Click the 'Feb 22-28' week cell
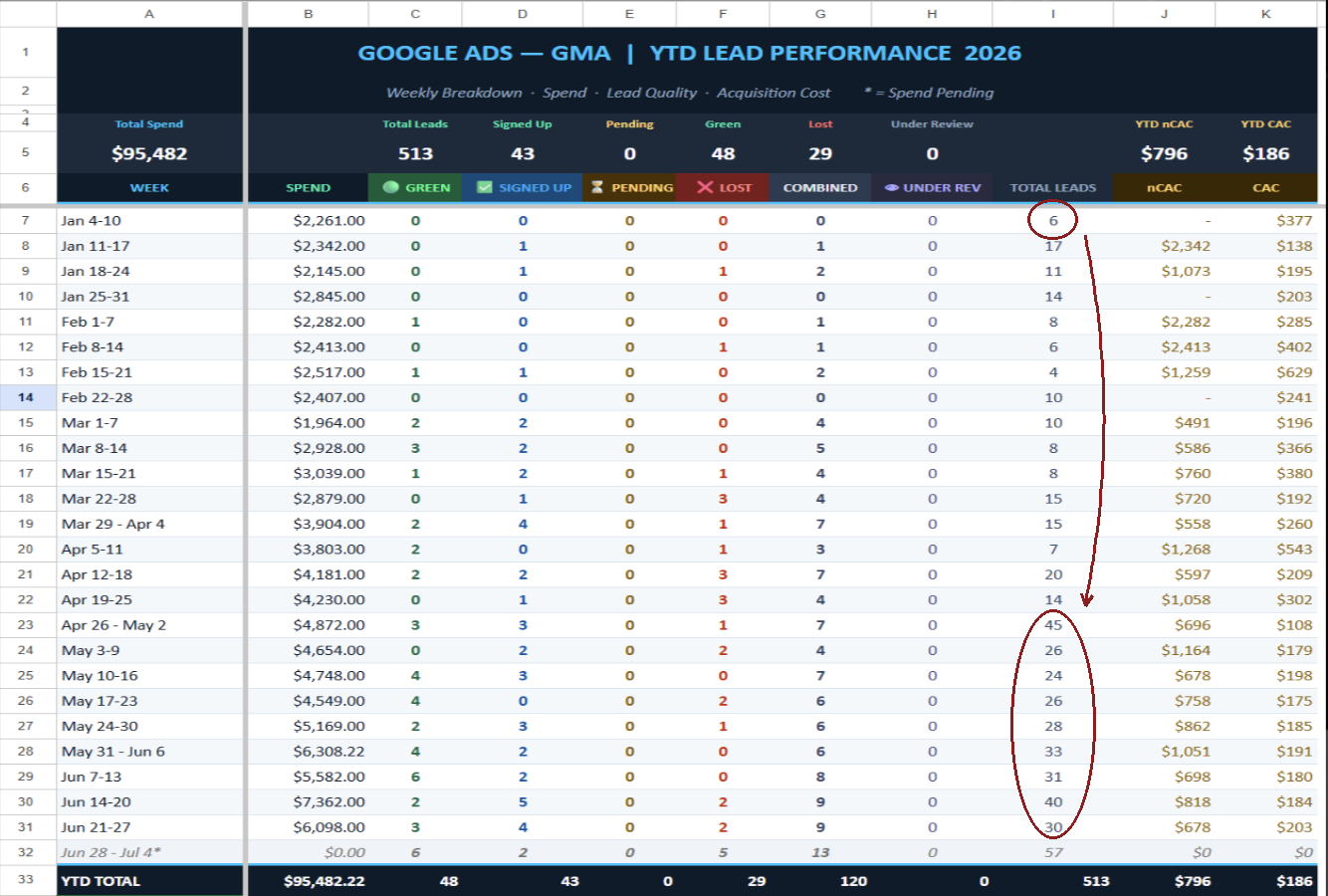 pos(149,397)
